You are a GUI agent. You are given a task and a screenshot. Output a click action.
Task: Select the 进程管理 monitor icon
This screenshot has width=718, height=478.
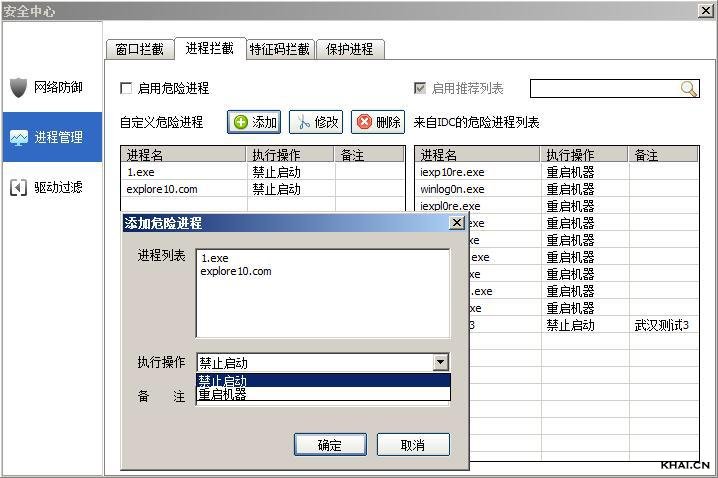[19, 137]
